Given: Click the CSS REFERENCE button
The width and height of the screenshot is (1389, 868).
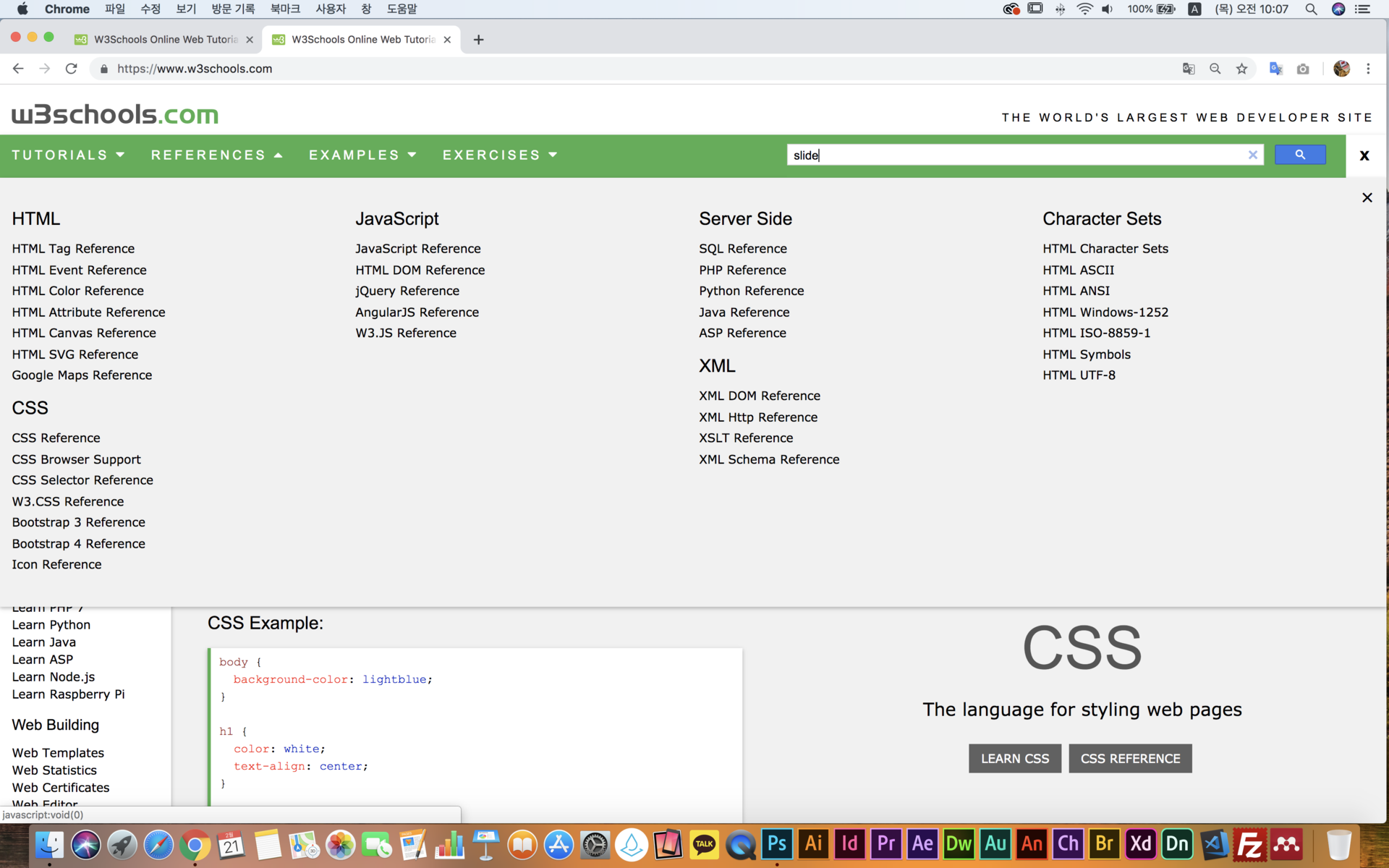Looking at the screenshot, I should click(1130, 758).
